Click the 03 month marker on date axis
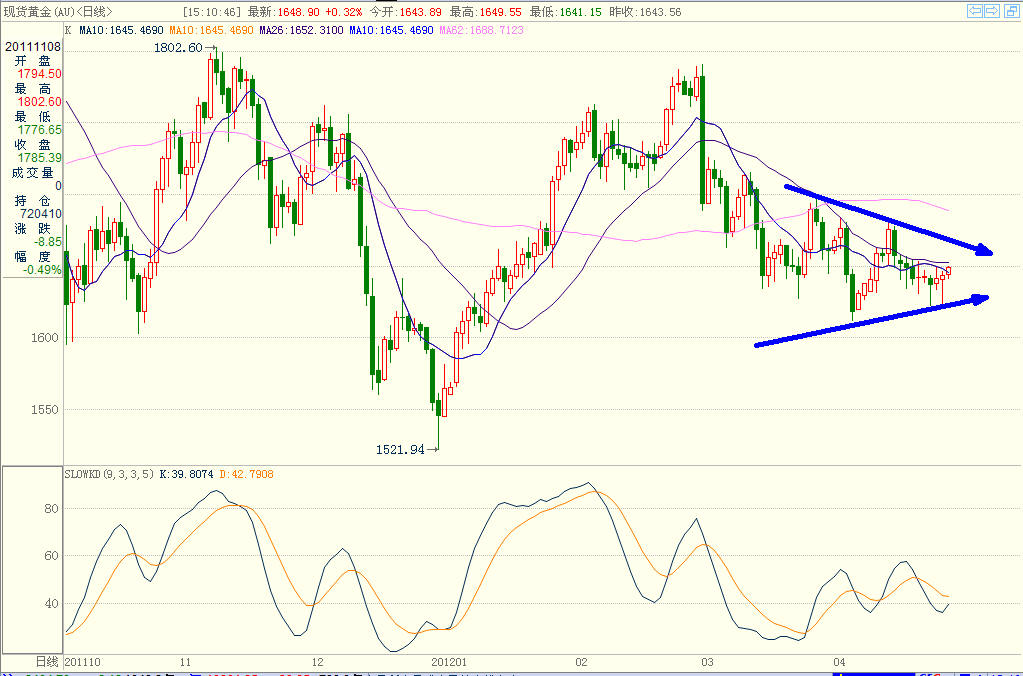This screenshot has height=676, width=1023. click(x=706, y=662)
